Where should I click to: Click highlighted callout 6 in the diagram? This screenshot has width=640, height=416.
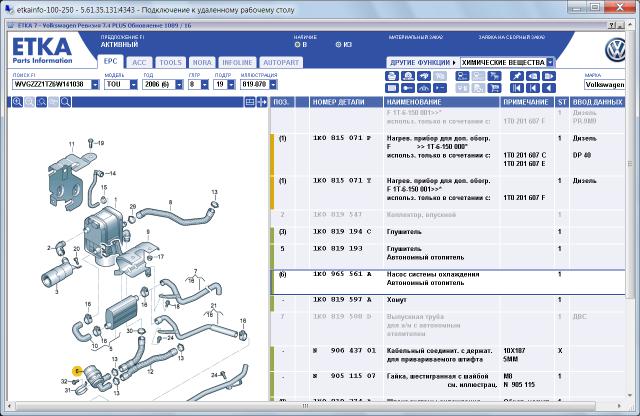click(77, 371)
